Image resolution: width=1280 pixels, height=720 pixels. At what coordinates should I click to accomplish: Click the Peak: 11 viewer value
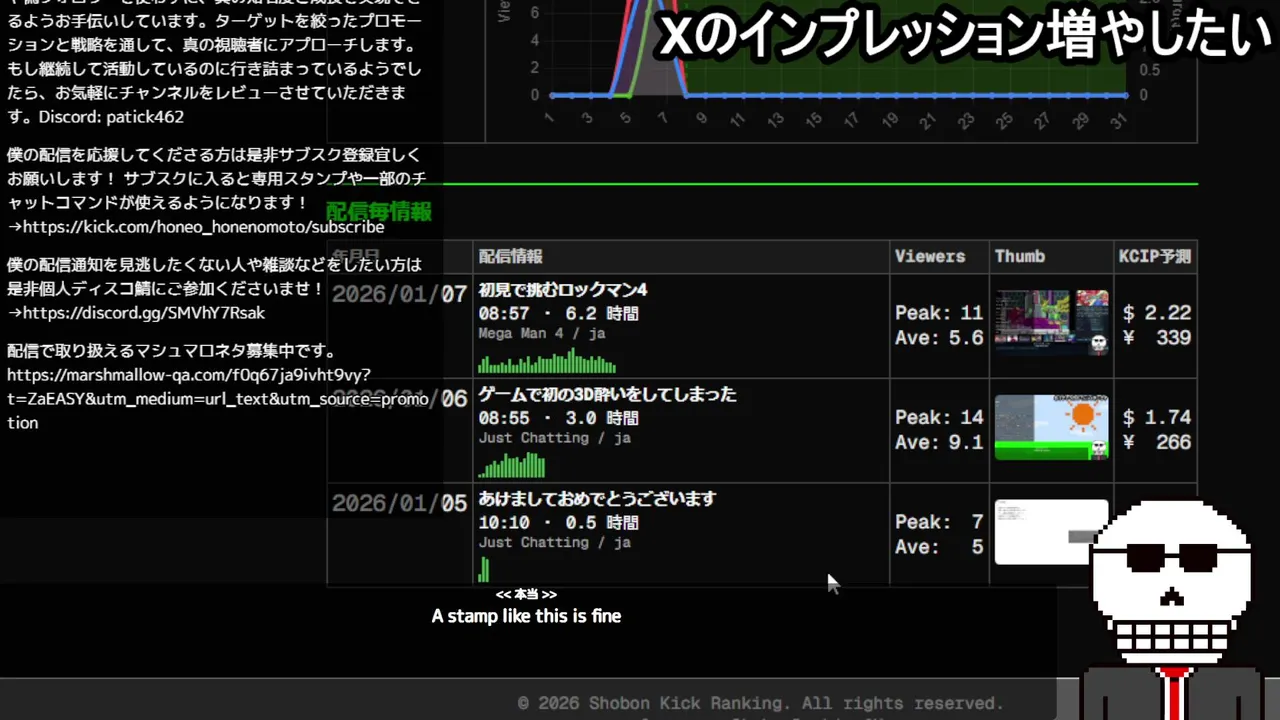939,313
